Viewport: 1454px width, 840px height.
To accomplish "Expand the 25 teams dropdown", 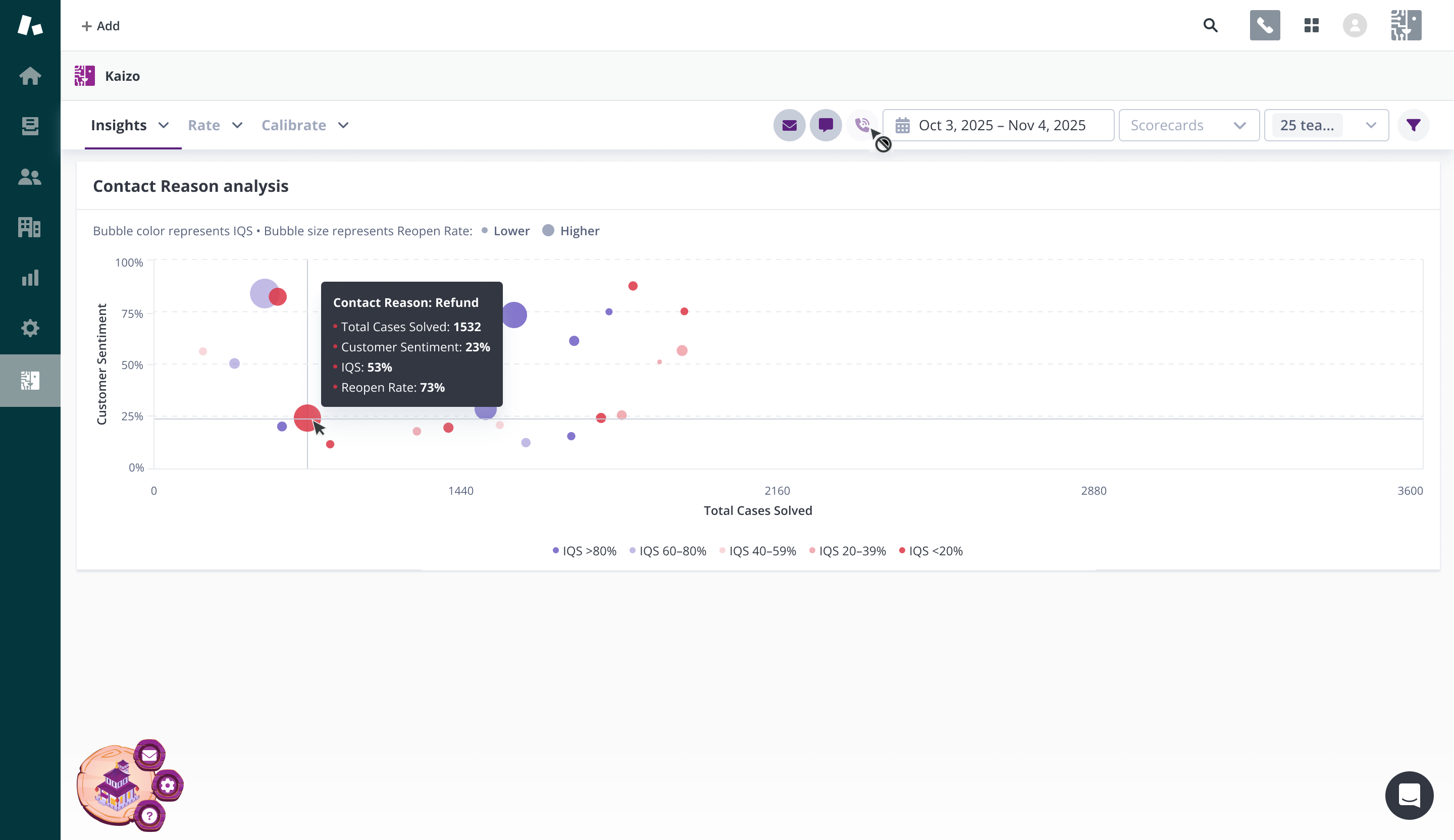I will (x=1326, y=125).
